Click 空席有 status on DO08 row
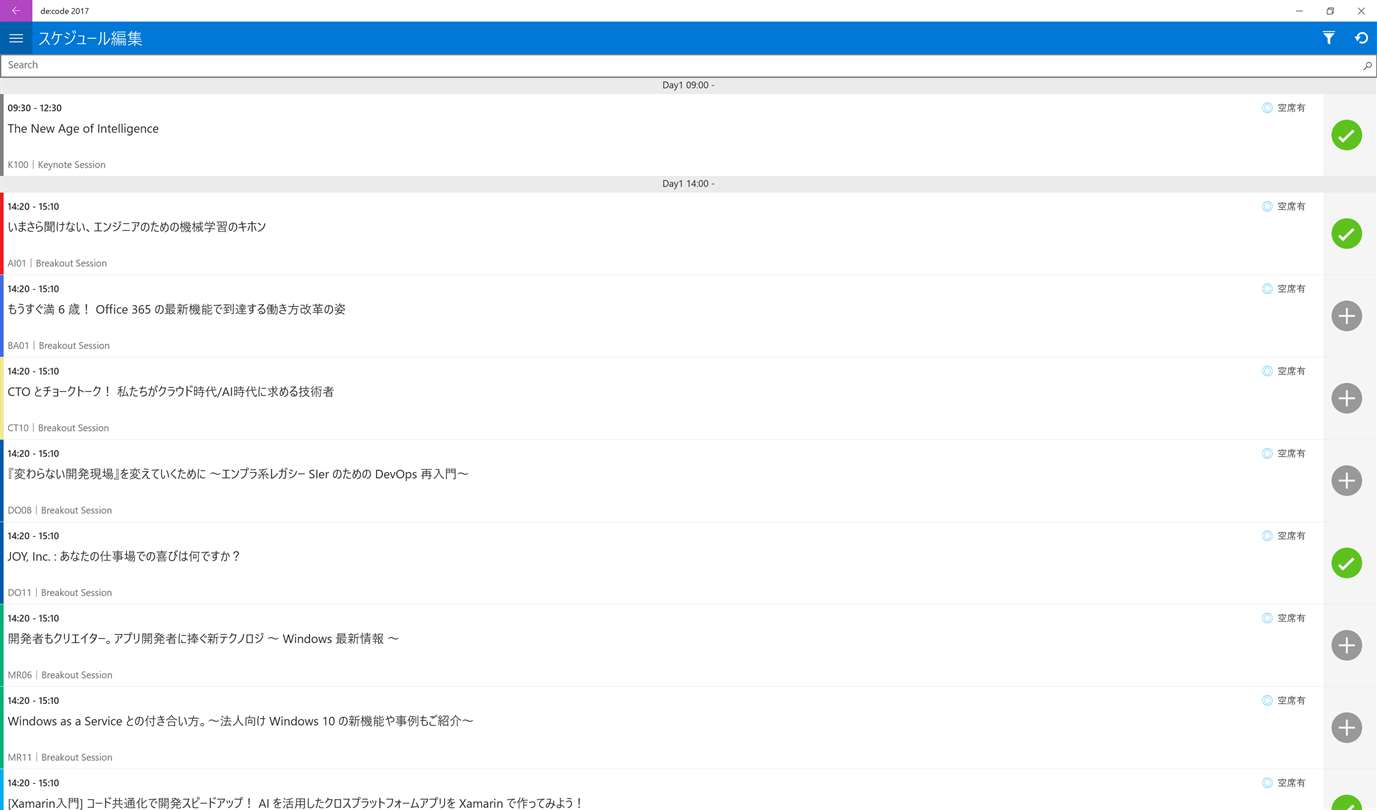This screenshot has height=810, width=1377. [1284, 454]
